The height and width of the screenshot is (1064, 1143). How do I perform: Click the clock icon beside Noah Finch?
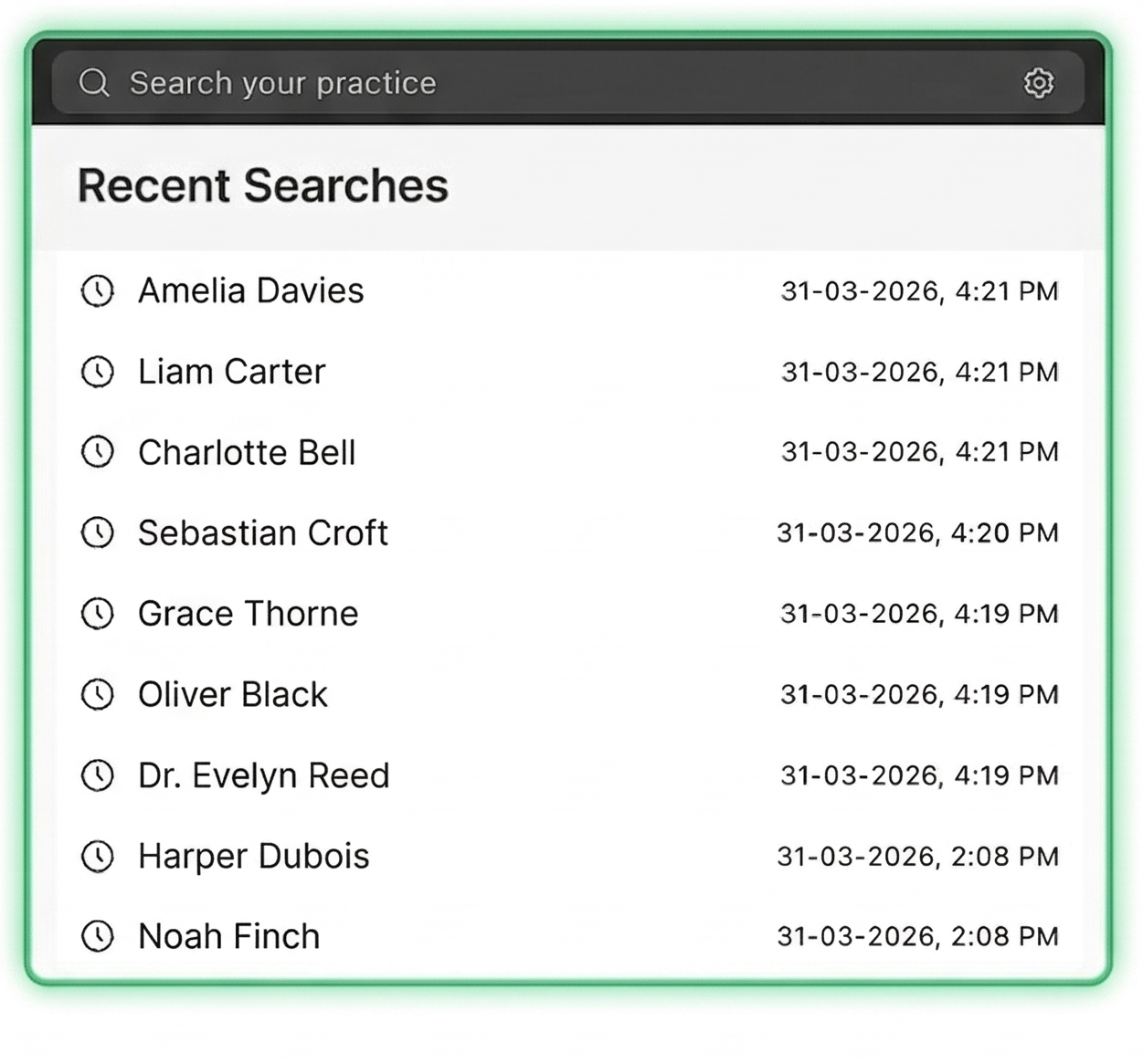point(98,936)
